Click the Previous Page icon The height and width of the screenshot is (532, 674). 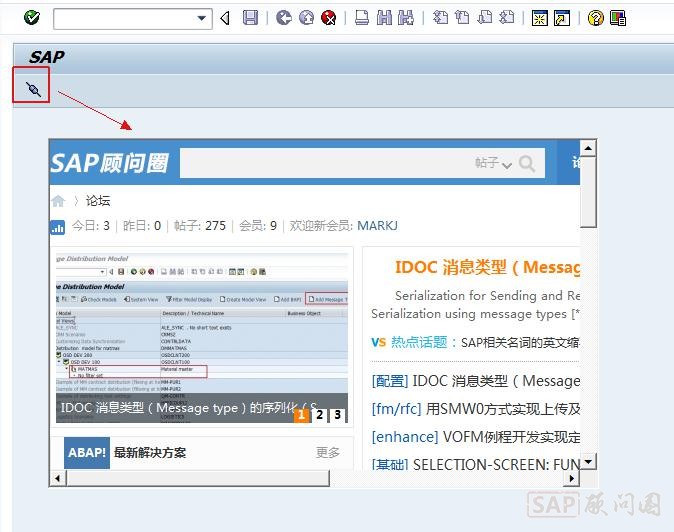coord(463,18)
